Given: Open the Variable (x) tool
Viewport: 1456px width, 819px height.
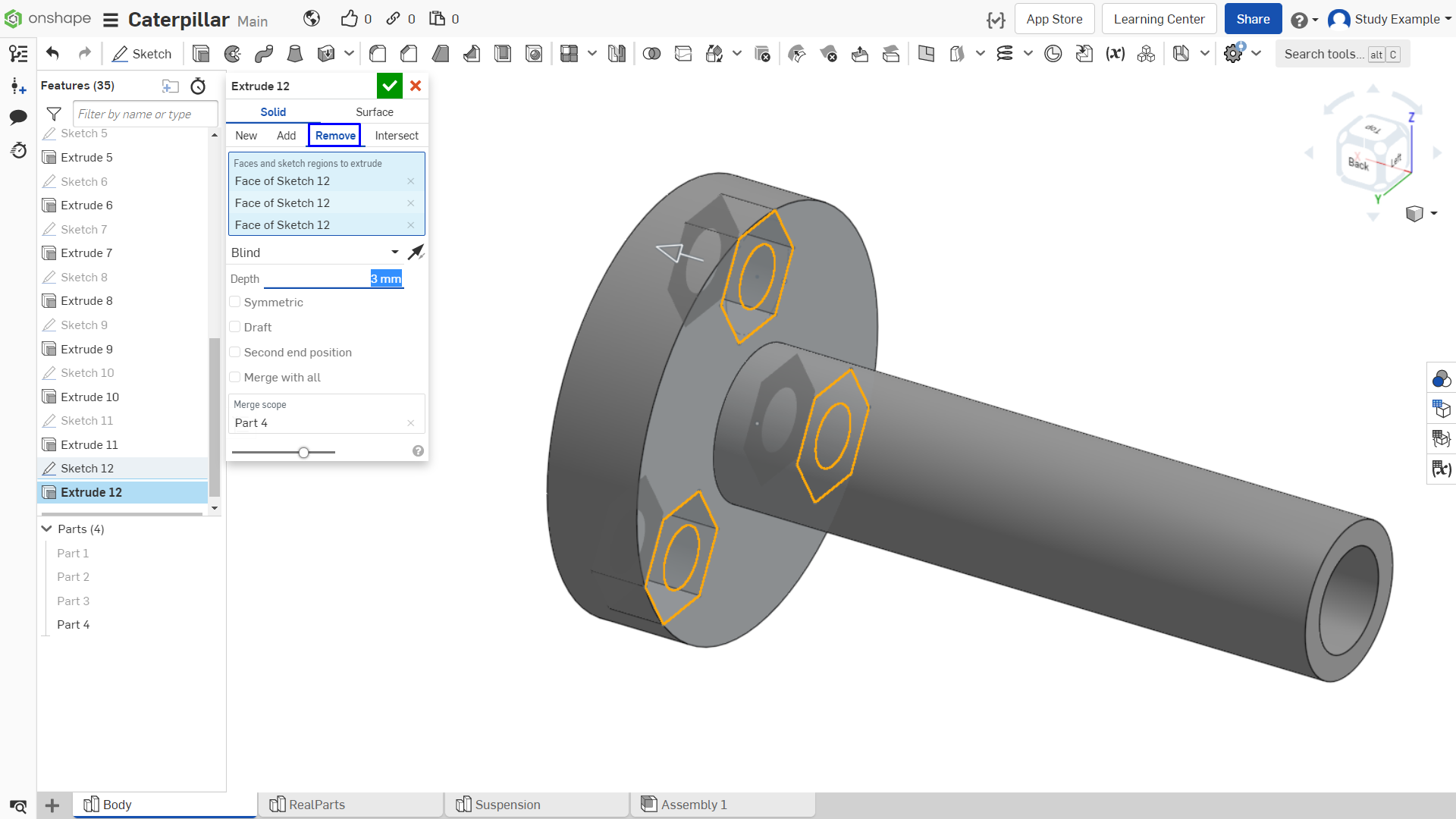Looking at the screenshot, I should [1115, 54].
